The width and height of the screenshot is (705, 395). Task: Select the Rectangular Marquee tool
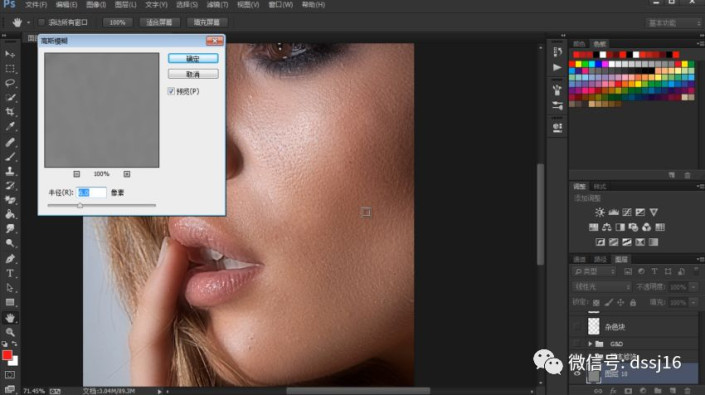pyautogui.click(x=10, y=69)
